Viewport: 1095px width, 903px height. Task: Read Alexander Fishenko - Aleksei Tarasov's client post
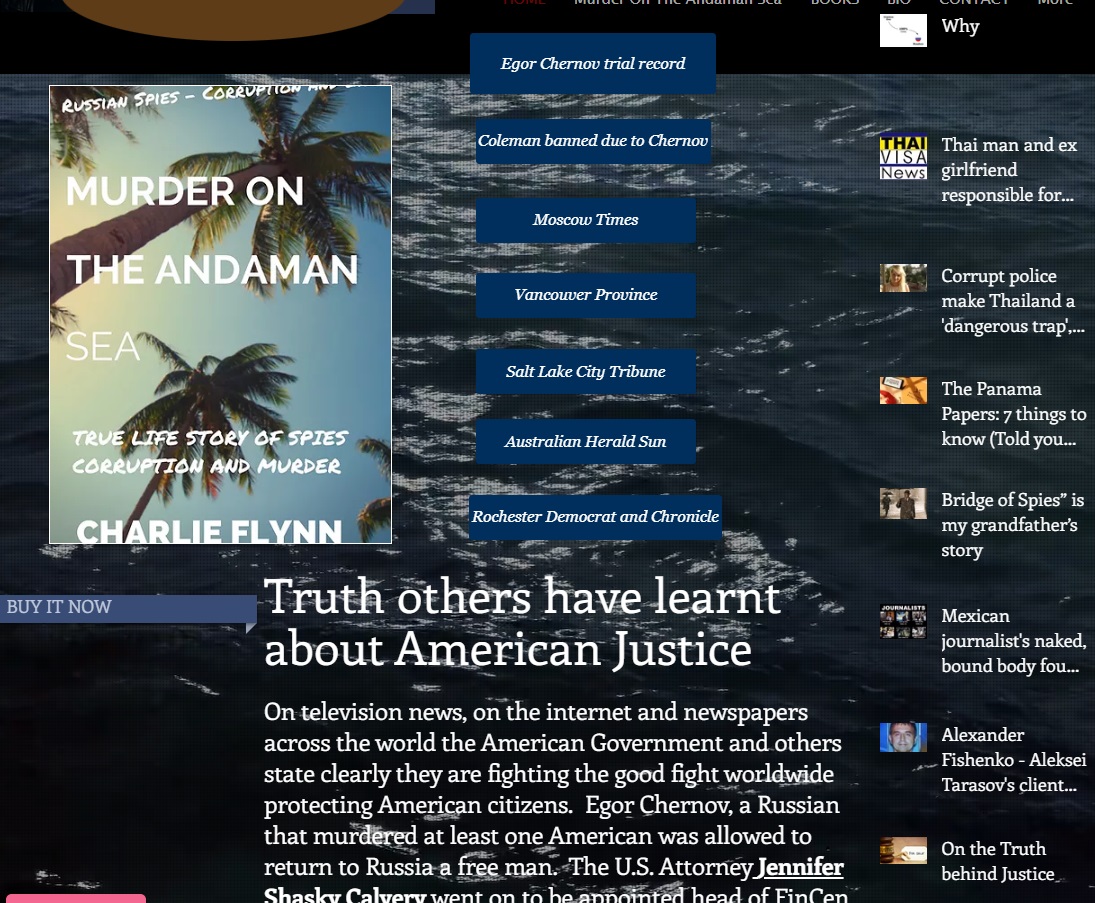click(x=1013, y=760)
